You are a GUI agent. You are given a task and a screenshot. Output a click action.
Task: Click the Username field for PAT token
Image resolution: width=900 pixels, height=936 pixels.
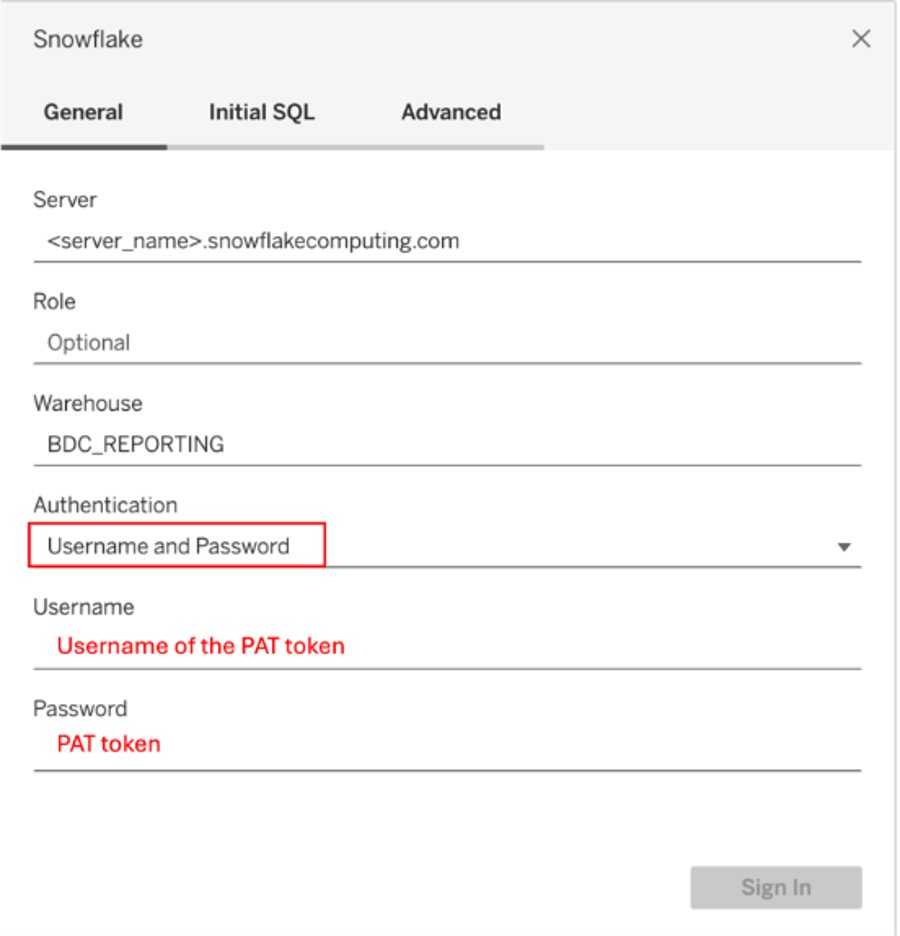coord(450,646)
